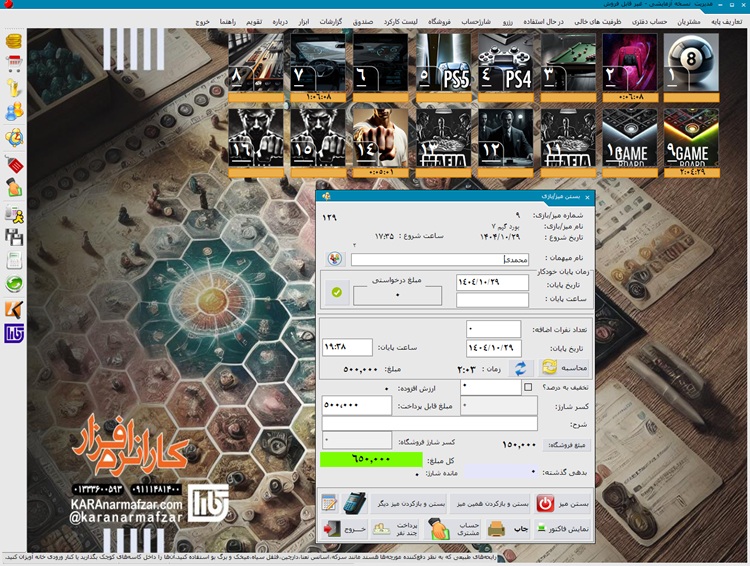This screenshot has width=750, height=566.
Task: Select table 4 PS4 thumbnail
Action: 506,62
